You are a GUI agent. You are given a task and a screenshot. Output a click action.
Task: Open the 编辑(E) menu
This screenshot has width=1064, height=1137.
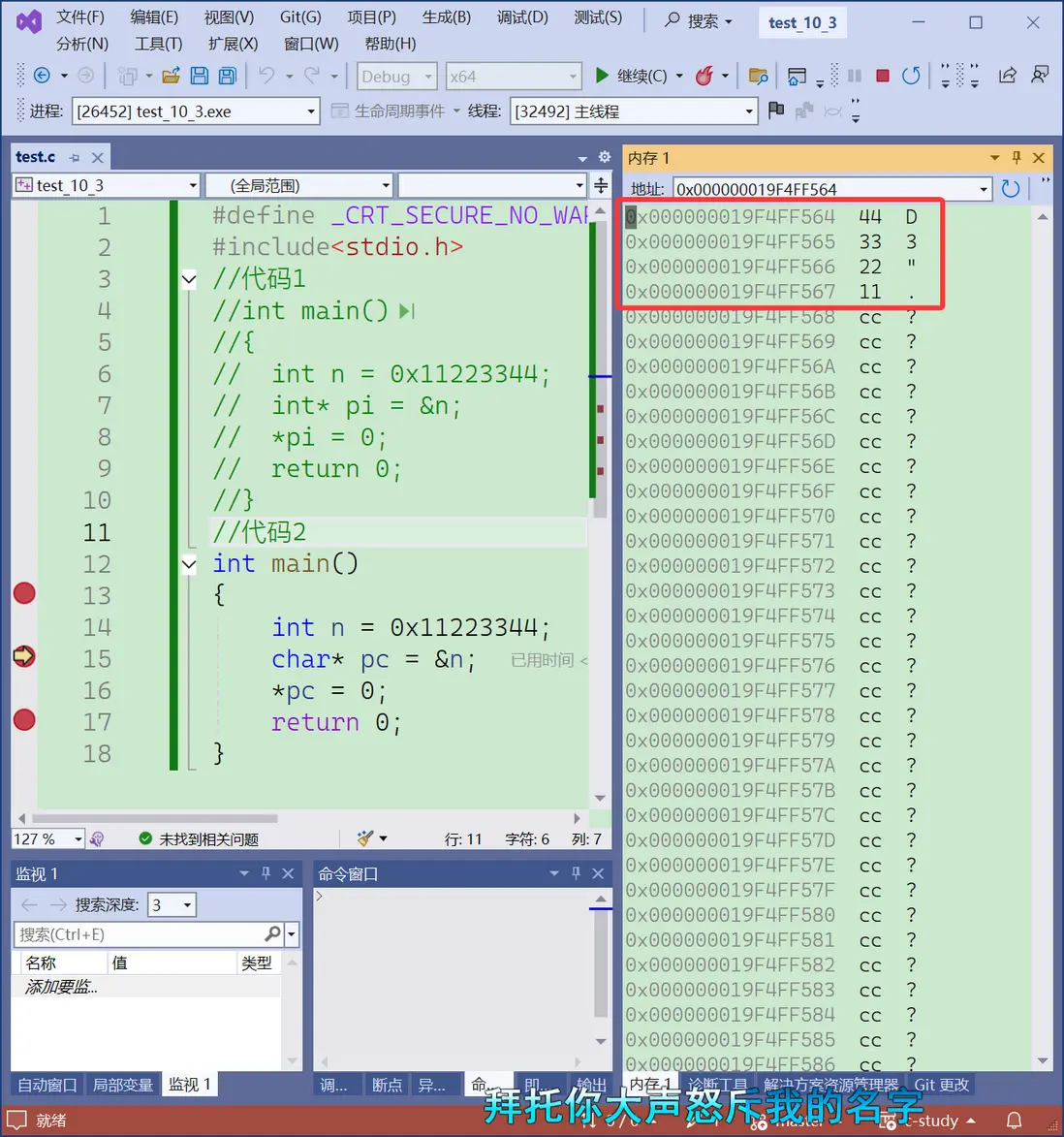(154, 17)
